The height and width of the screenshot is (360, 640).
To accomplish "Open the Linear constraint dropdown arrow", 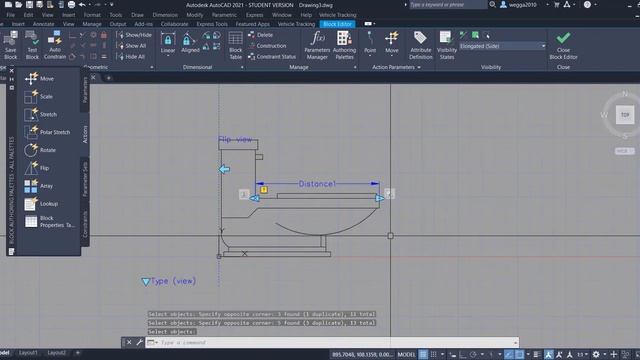I will 168,55.
